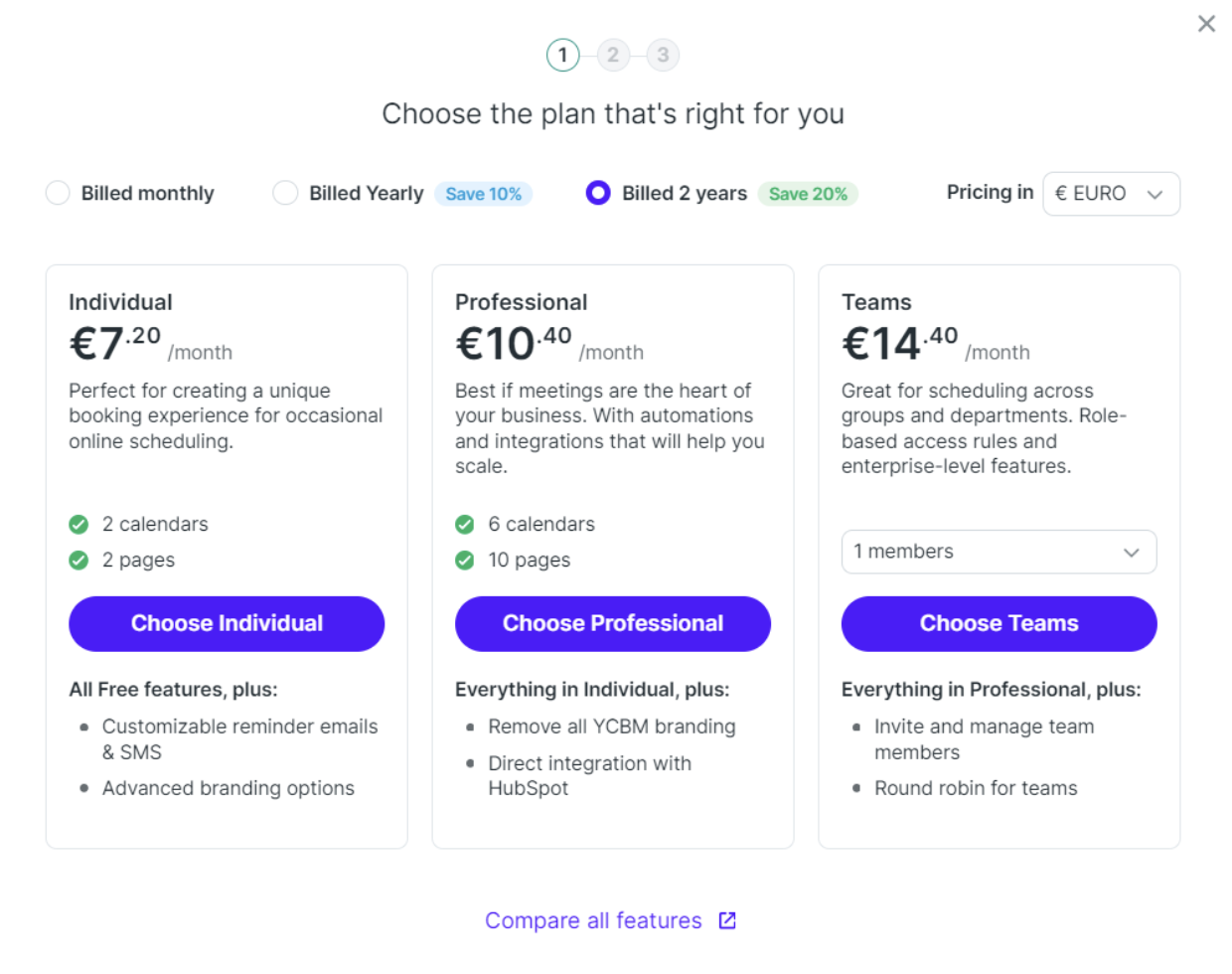The width and height of the screenshot is (1232, 974).
Task: Select Billed Yearly option
Action: click(285, 193)
